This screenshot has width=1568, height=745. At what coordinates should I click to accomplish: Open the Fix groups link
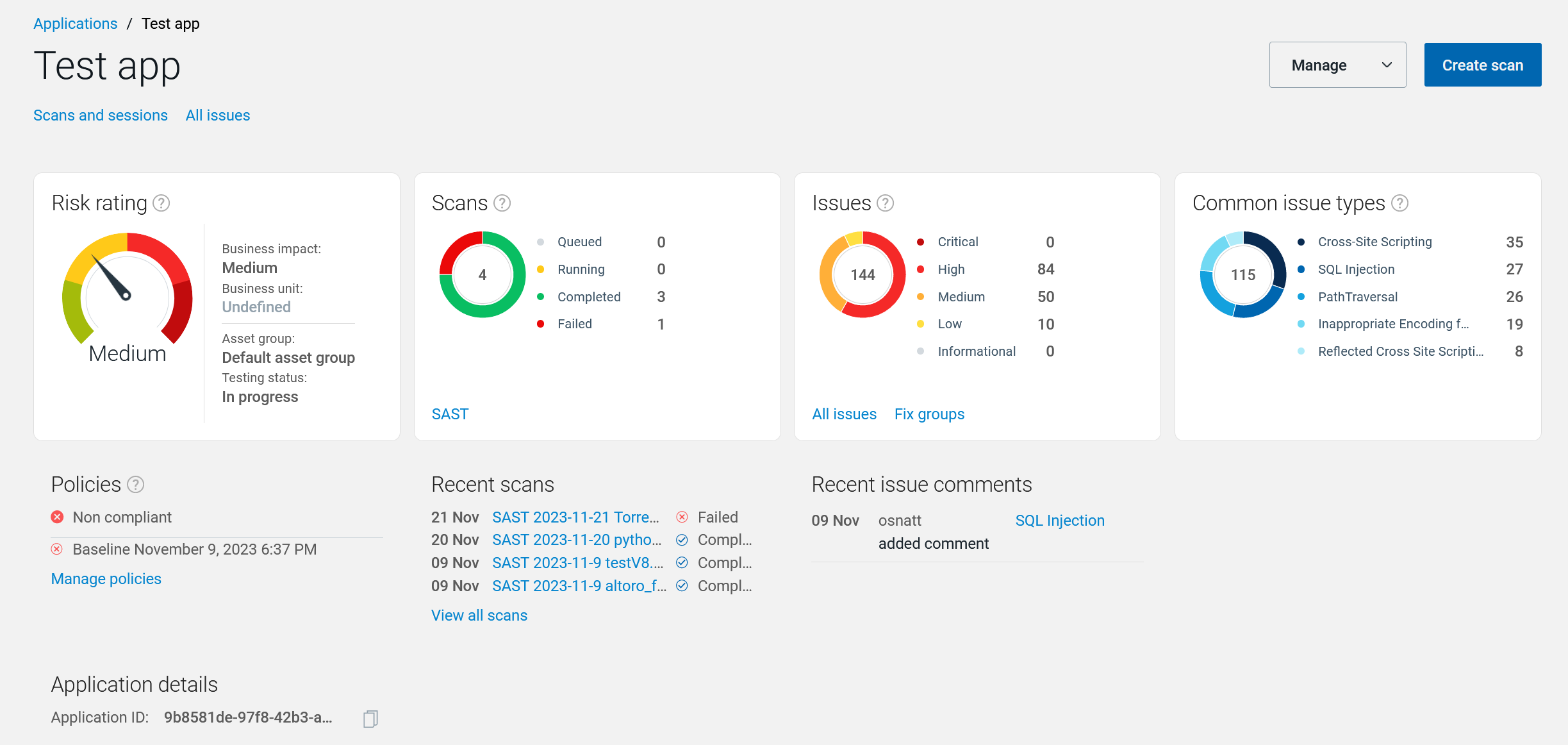coord(929,414)
